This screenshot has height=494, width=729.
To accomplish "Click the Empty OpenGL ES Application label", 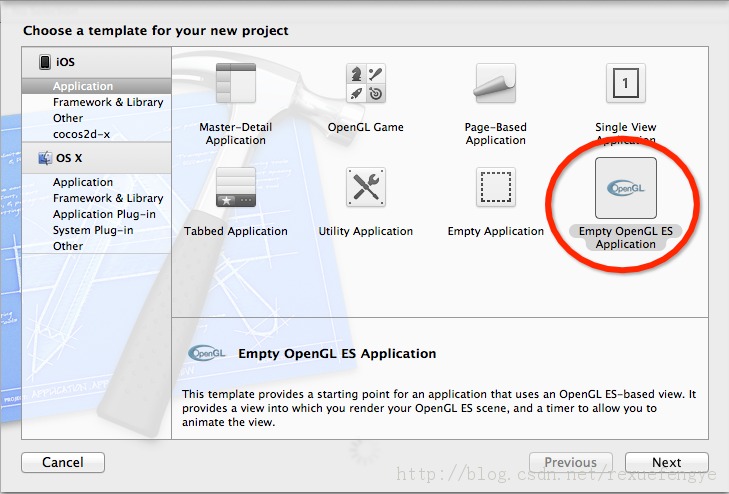I will [x=626, y=237].
